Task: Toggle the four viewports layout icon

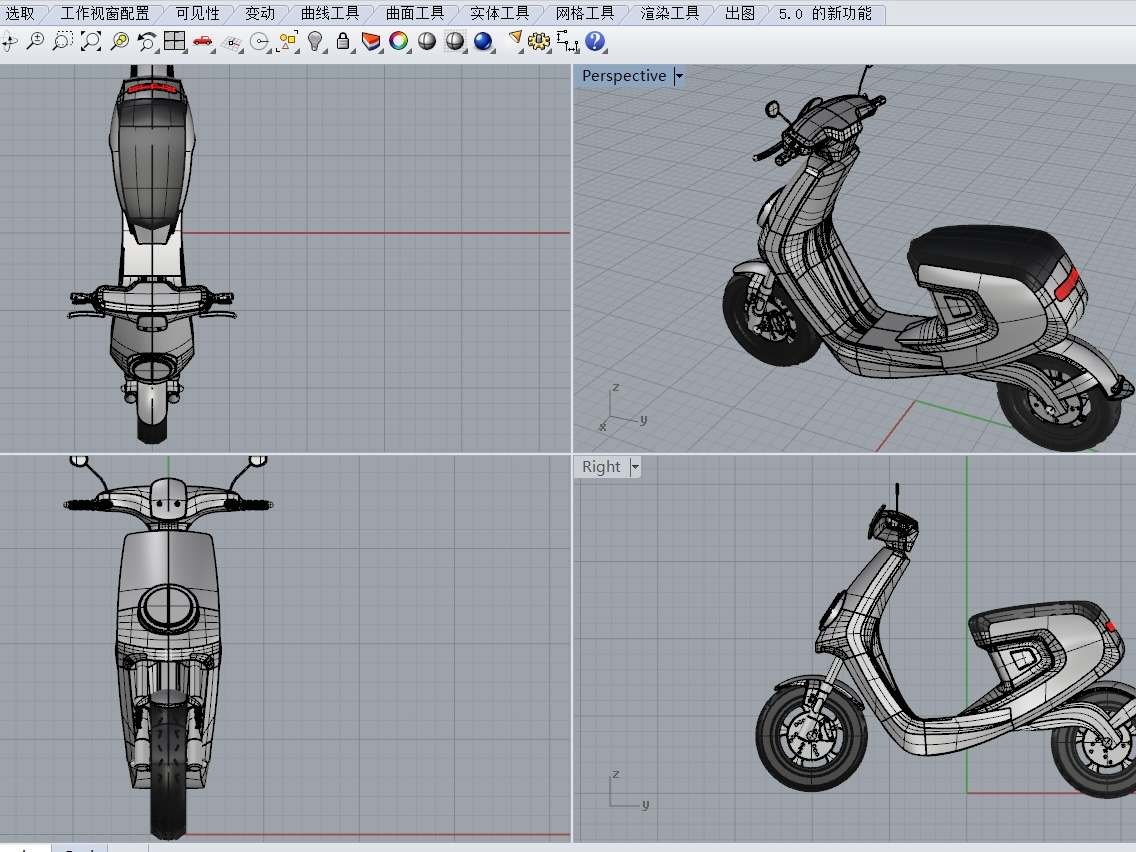Action: tap(175, 41)
